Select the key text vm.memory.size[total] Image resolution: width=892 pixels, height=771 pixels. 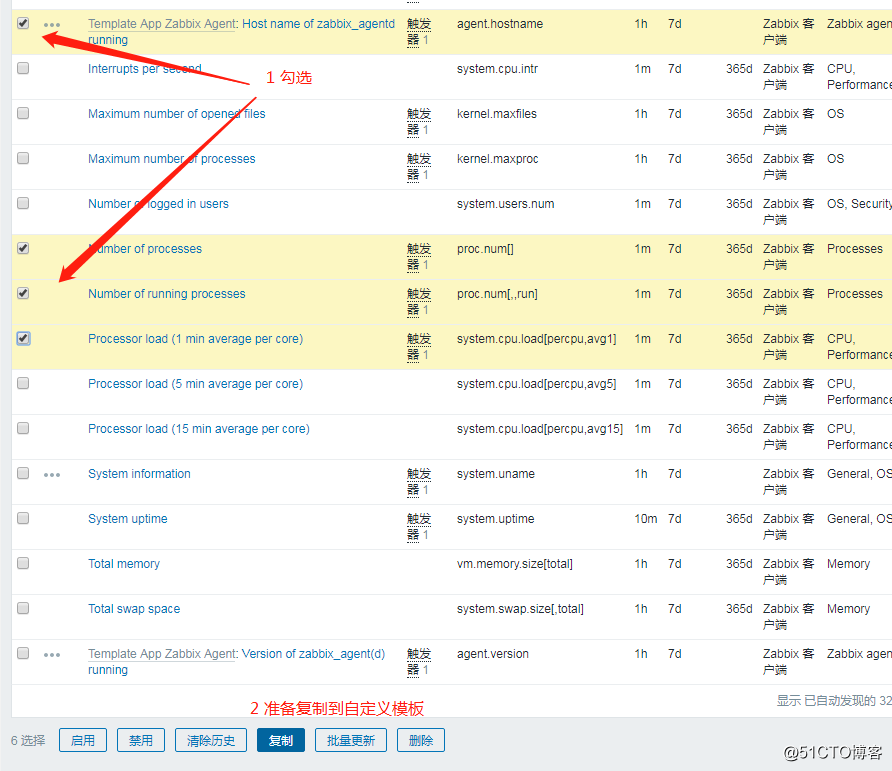coord(515,563)
